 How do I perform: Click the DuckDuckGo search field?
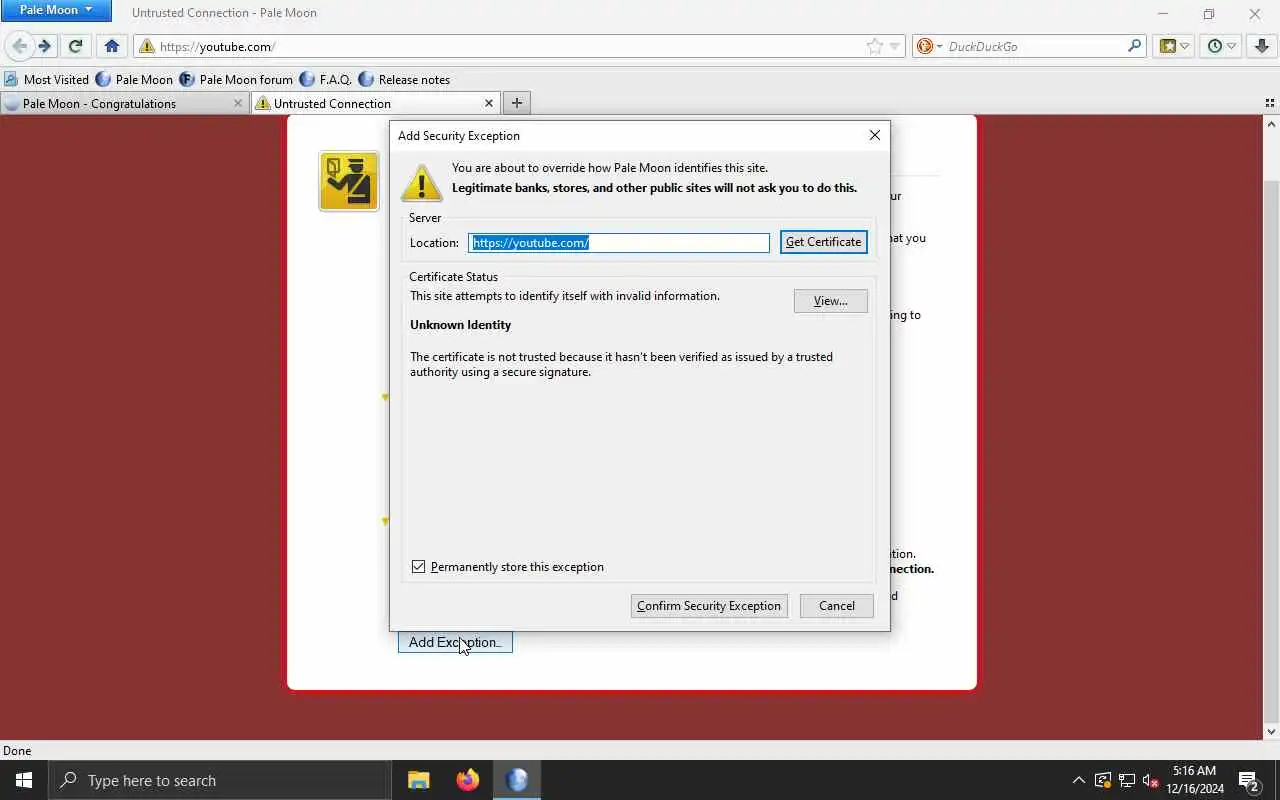(x=1034, y=46)
